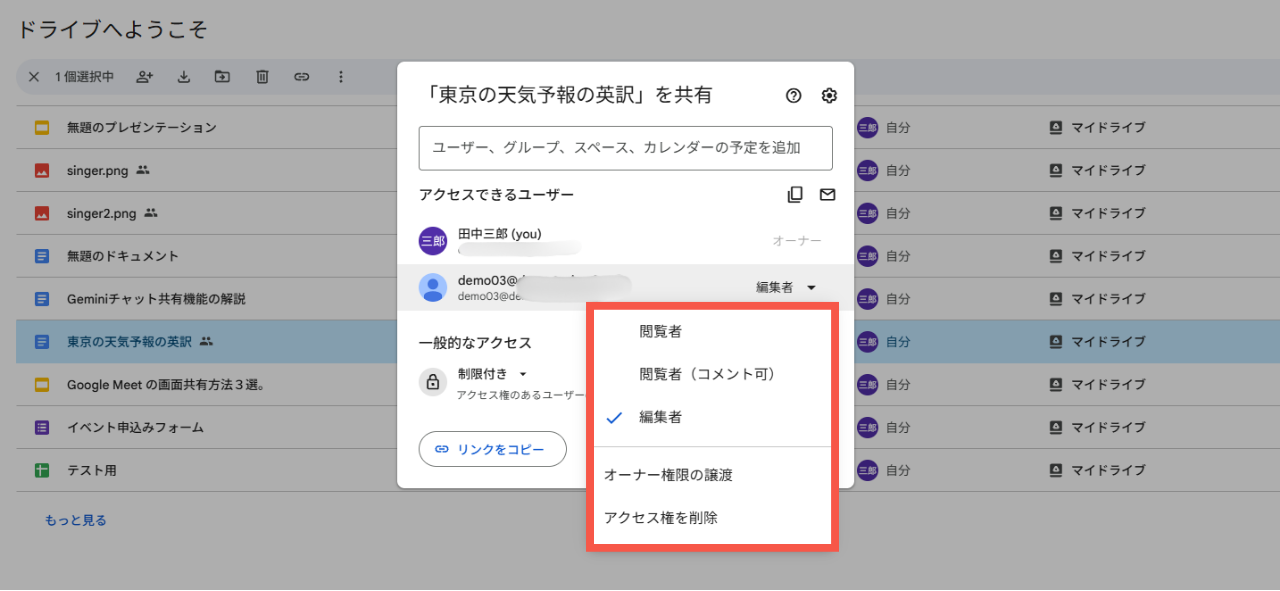
Task: Click the move-to-folder toolbar icon
Action: [222, 77]
